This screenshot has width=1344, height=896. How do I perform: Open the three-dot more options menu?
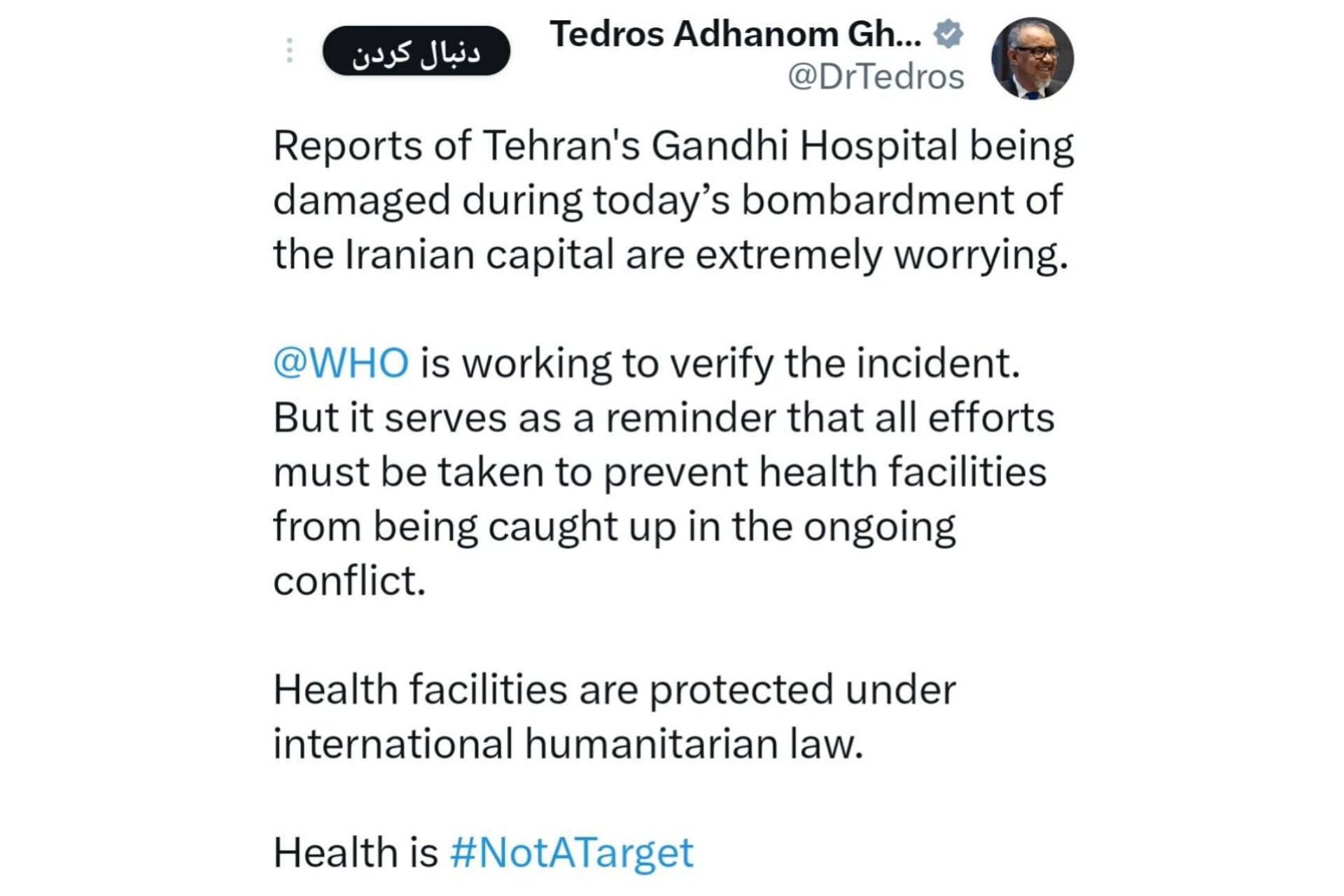(x=289, y=50)
